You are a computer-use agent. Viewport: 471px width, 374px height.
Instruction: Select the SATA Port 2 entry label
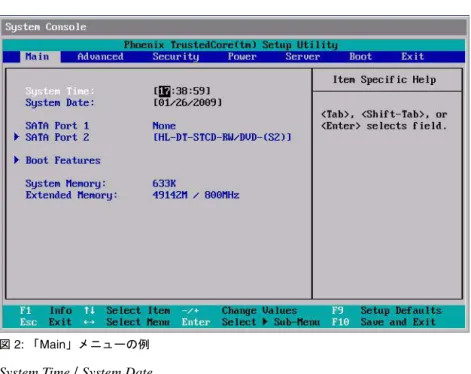(57, 137)
